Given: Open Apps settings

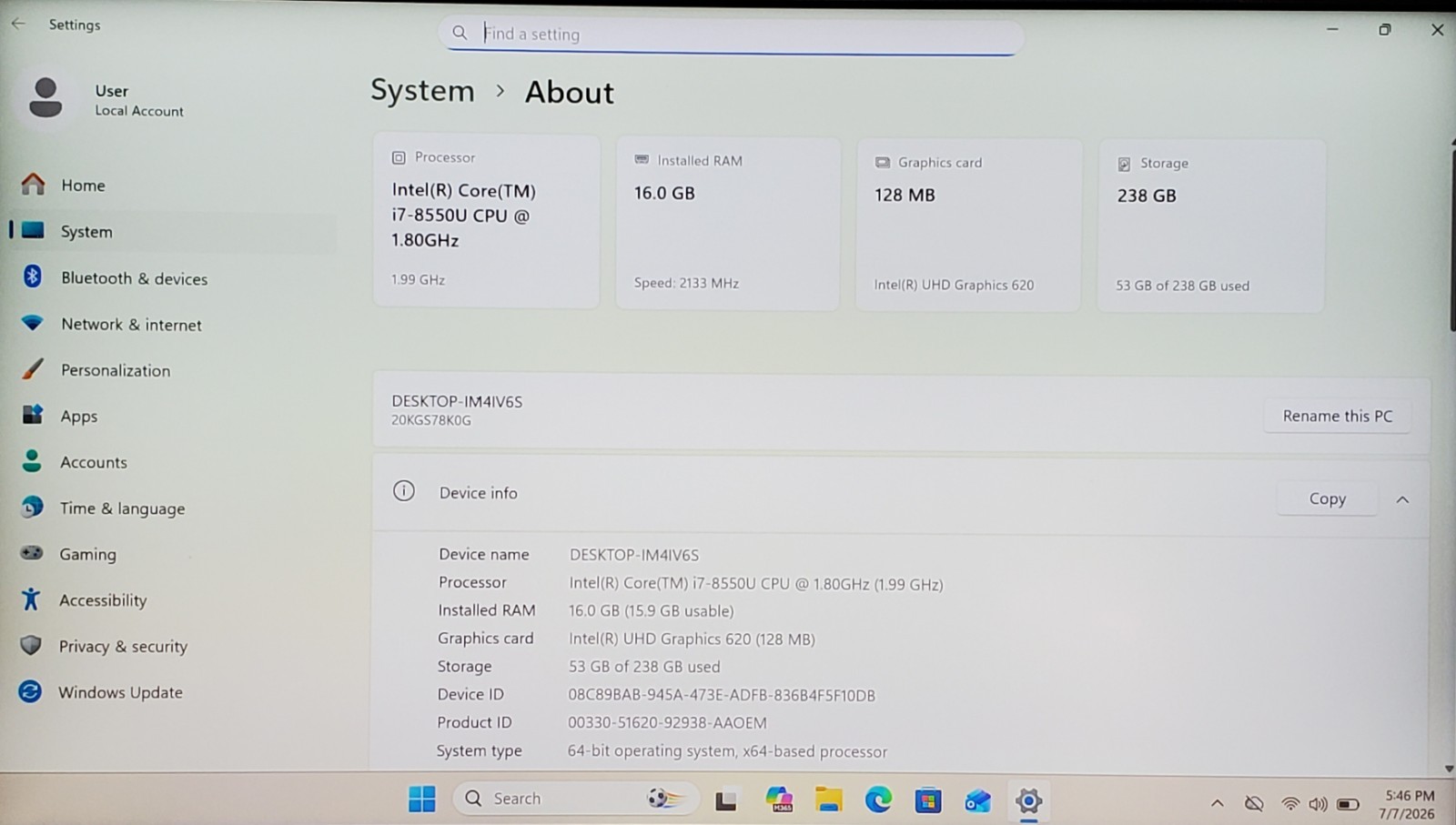Looking at the screenshot, I should click(x=173, y=417).
